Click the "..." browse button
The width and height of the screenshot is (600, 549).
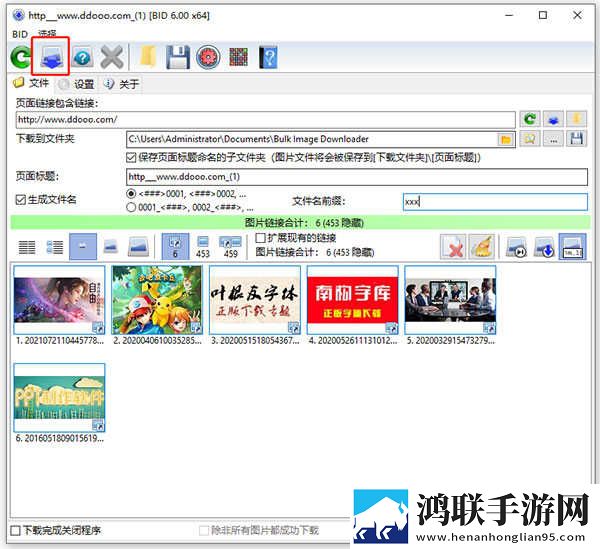pos(553,138)
